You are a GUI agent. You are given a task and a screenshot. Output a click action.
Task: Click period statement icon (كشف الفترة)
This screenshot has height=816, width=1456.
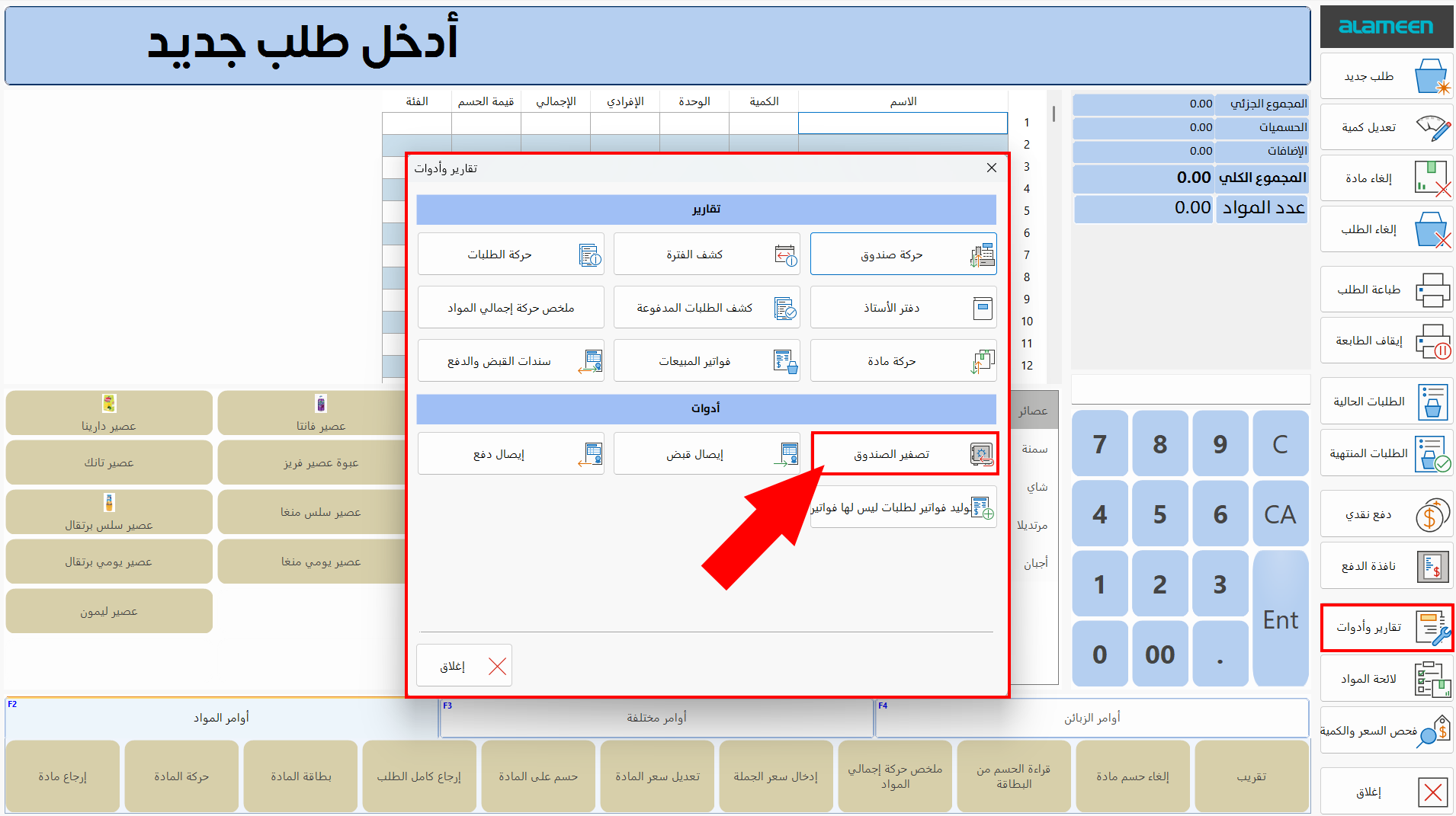tap(786, 254)
